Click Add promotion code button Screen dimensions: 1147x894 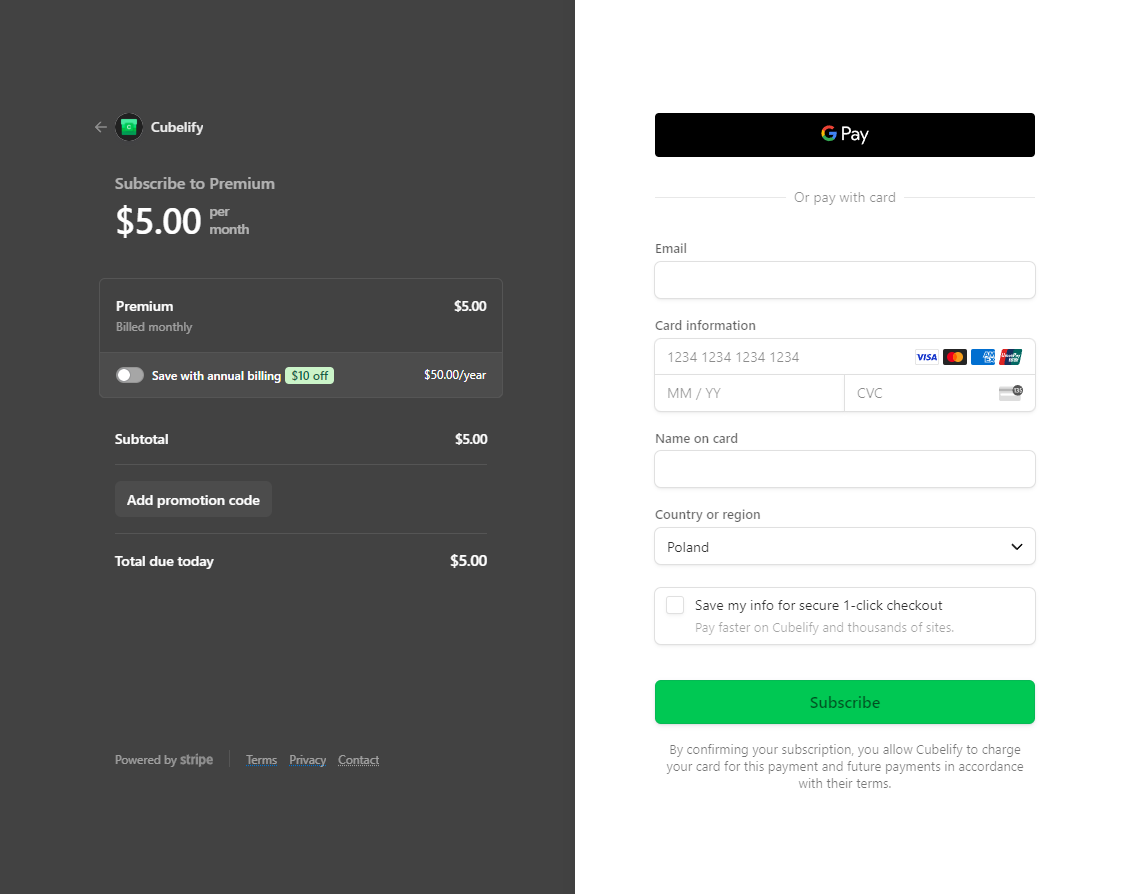(x=193, y=500)
